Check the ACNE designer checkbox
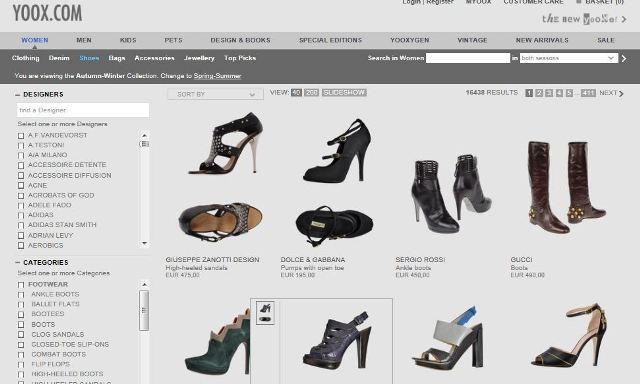The height and width of the screenshot is (384, 640). [x=21, y=185]
